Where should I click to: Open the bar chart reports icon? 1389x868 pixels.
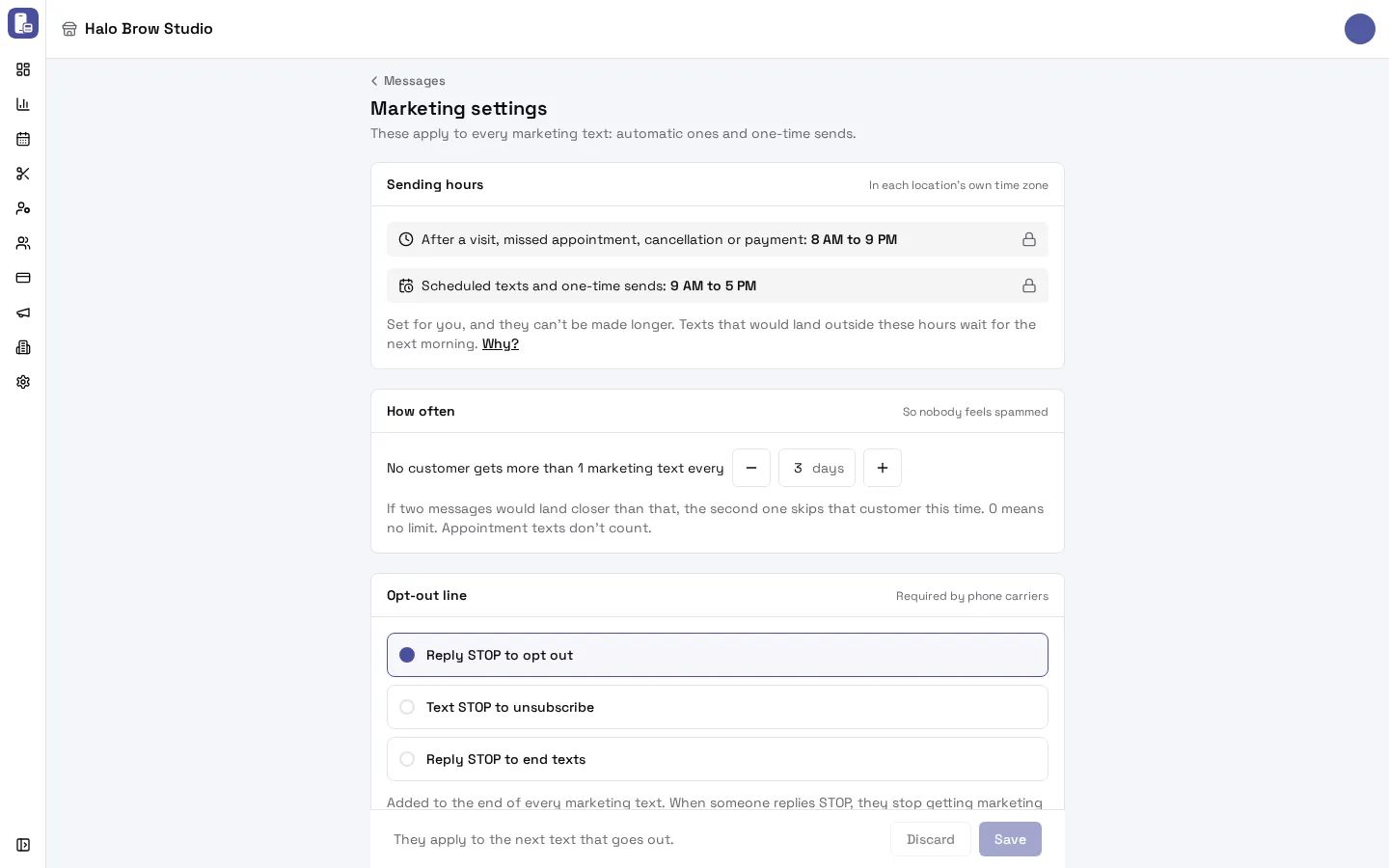(23, 104)
